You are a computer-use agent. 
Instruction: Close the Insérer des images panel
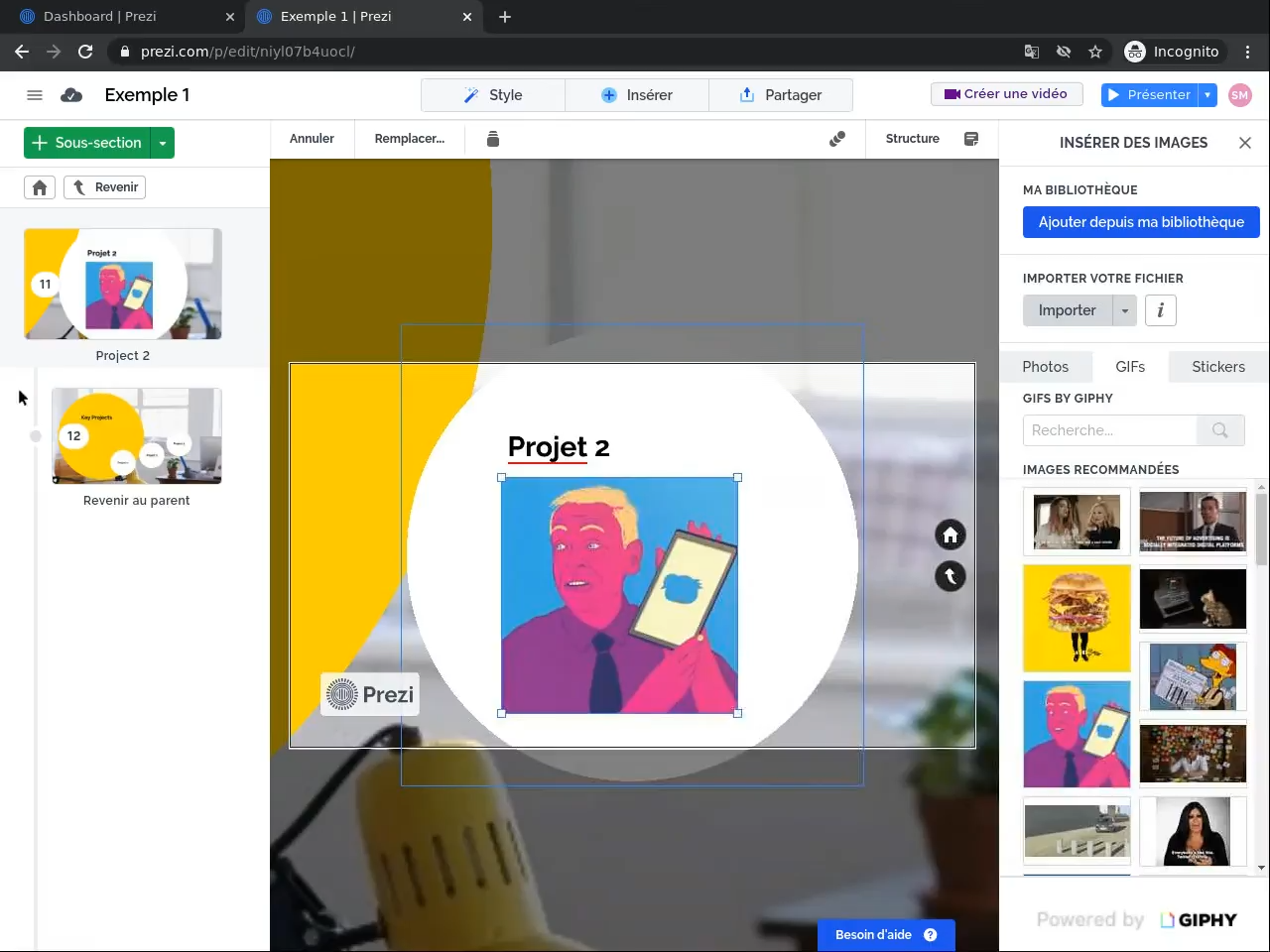coord(1245,143)
